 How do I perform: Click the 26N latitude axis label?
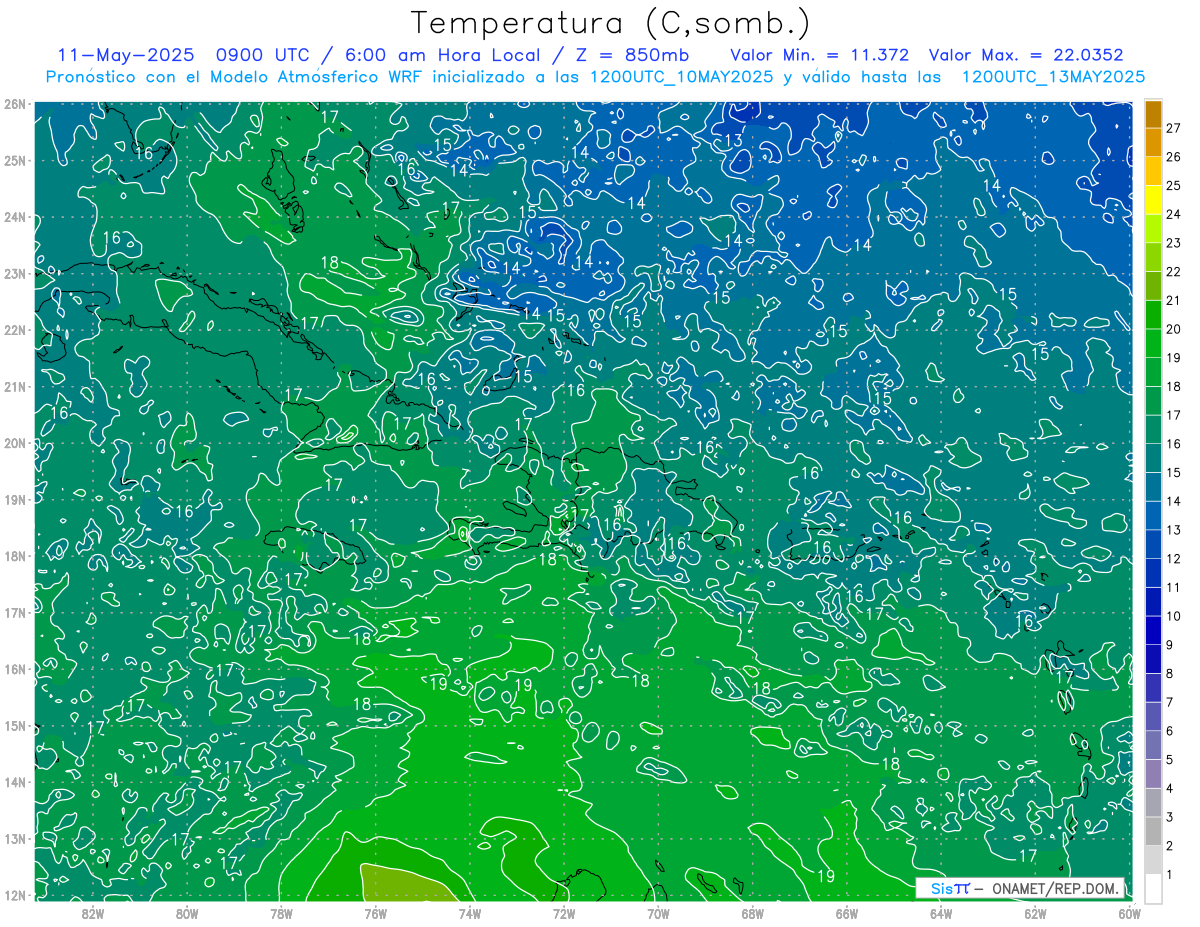[14, 104]
